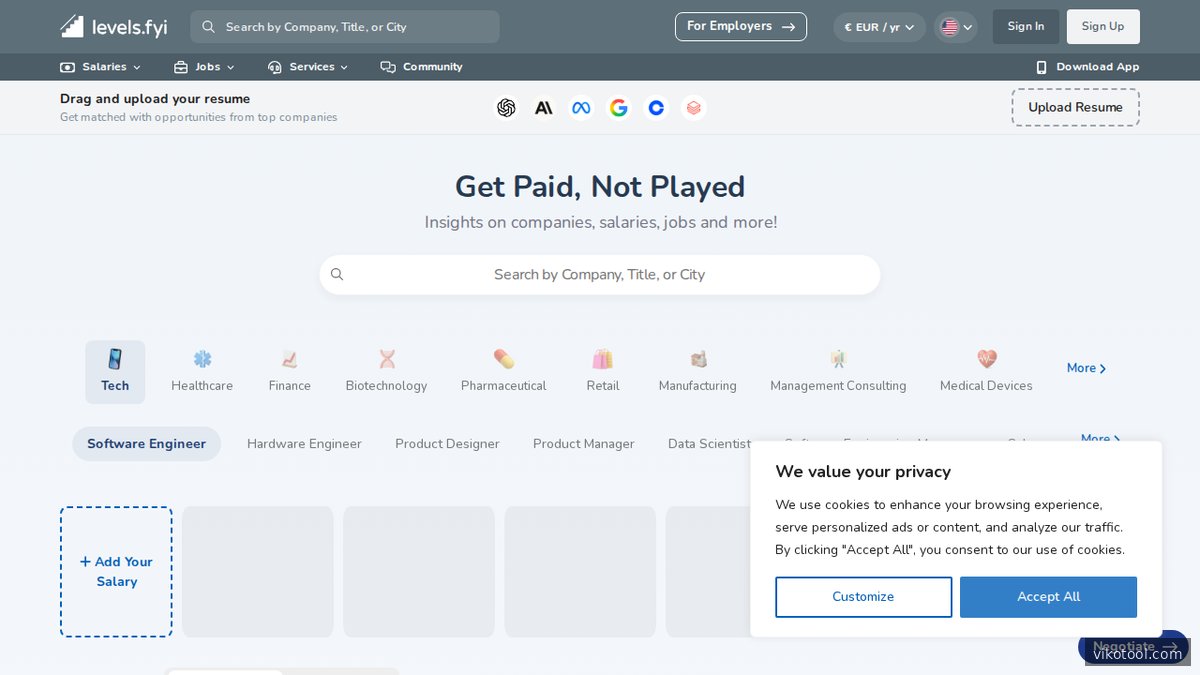Click the Meta logo icon
Viewport: 1200px width, 675px height.
581,107
